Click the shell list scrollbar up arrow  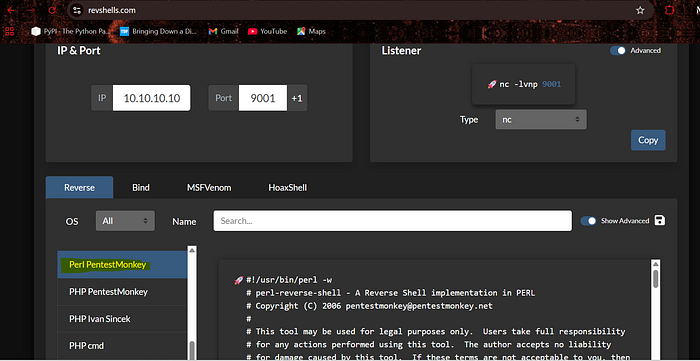pyautogui.click(x=192, y=250)
